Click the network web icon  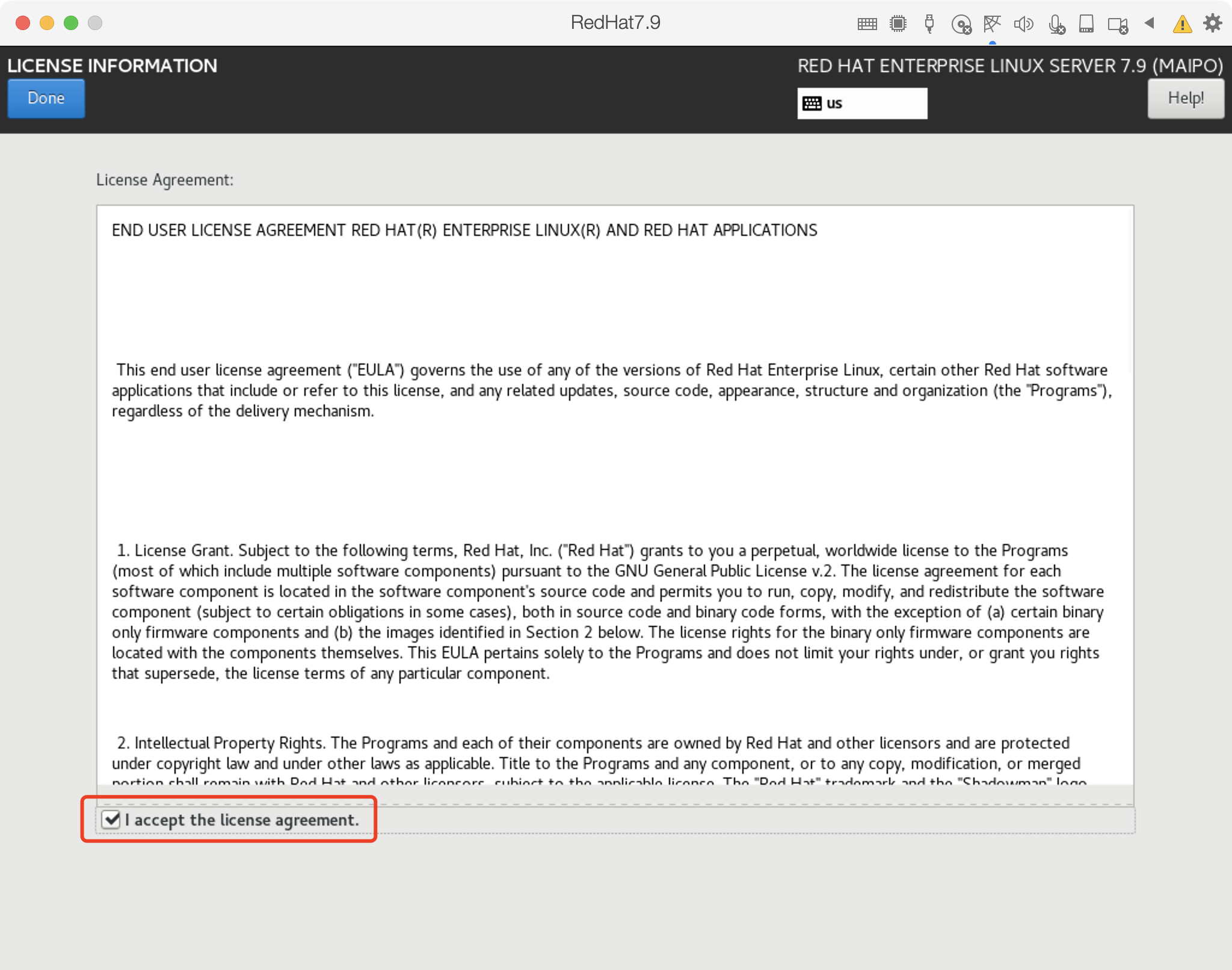pos(992,24)
